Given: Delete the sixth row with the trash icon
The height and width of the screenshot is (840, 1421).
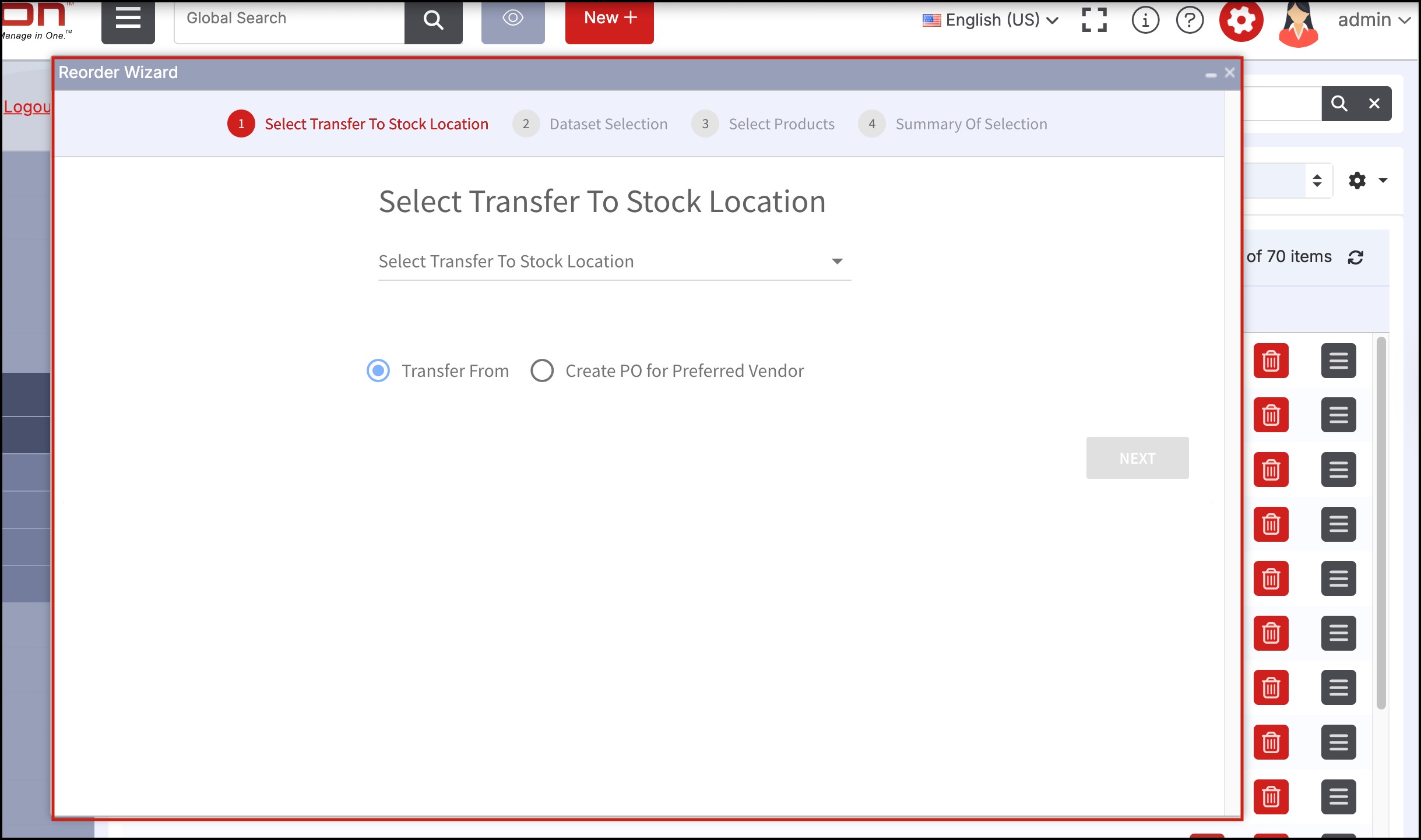Looking at the screenshot, I should click(1271, 633).
